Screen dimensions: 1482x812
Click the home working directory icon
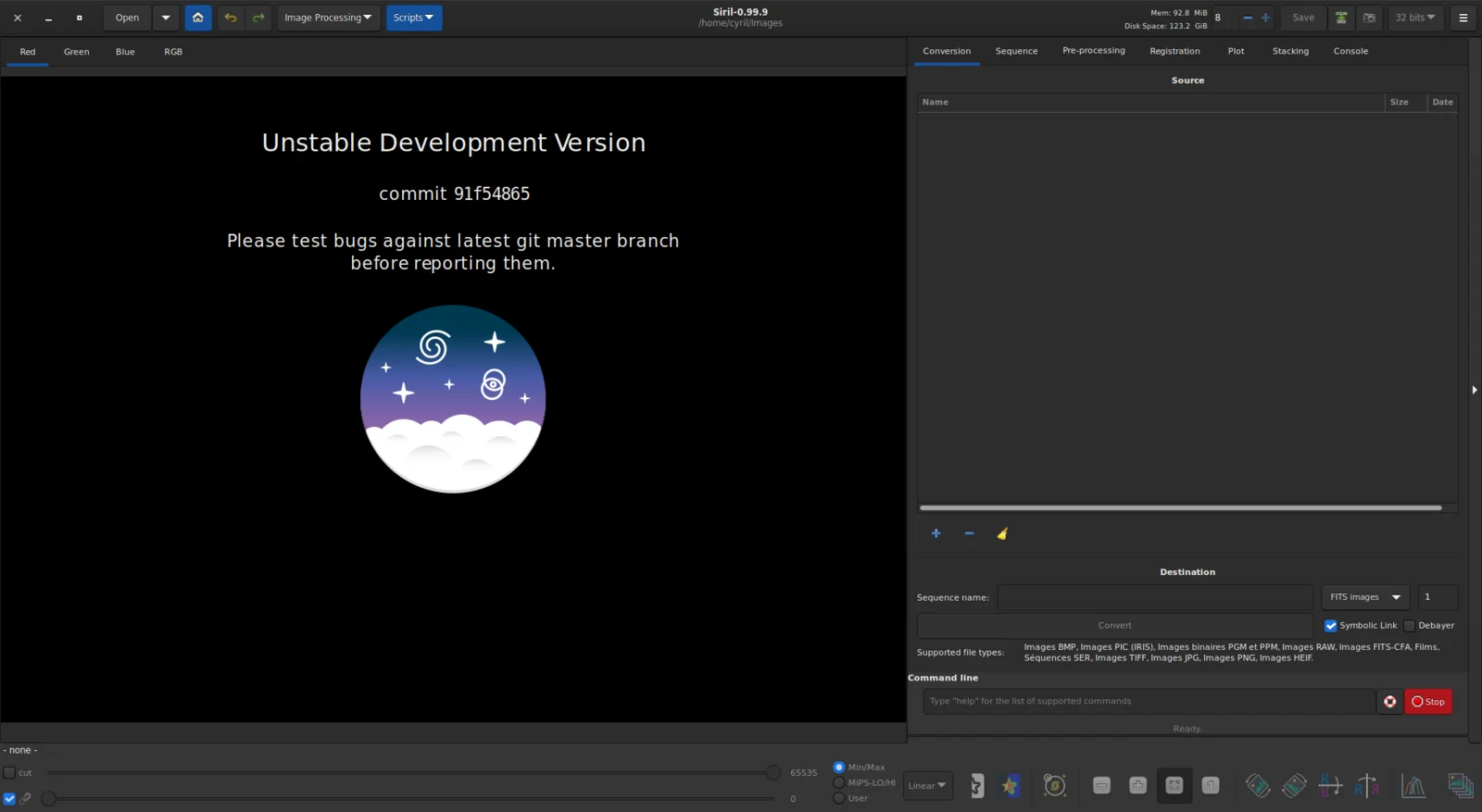click(198, 18)
